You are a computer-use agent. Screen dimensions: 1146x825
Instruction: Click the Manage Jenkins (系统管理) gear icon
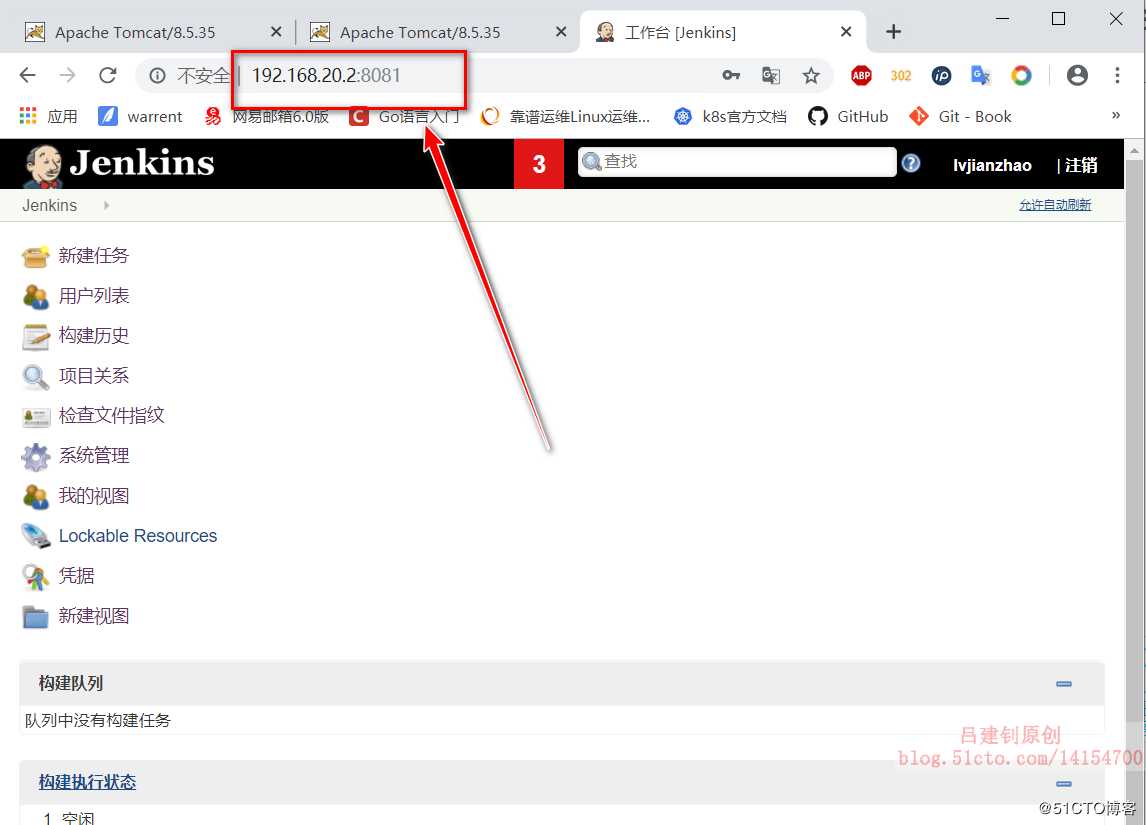point(35,457)
